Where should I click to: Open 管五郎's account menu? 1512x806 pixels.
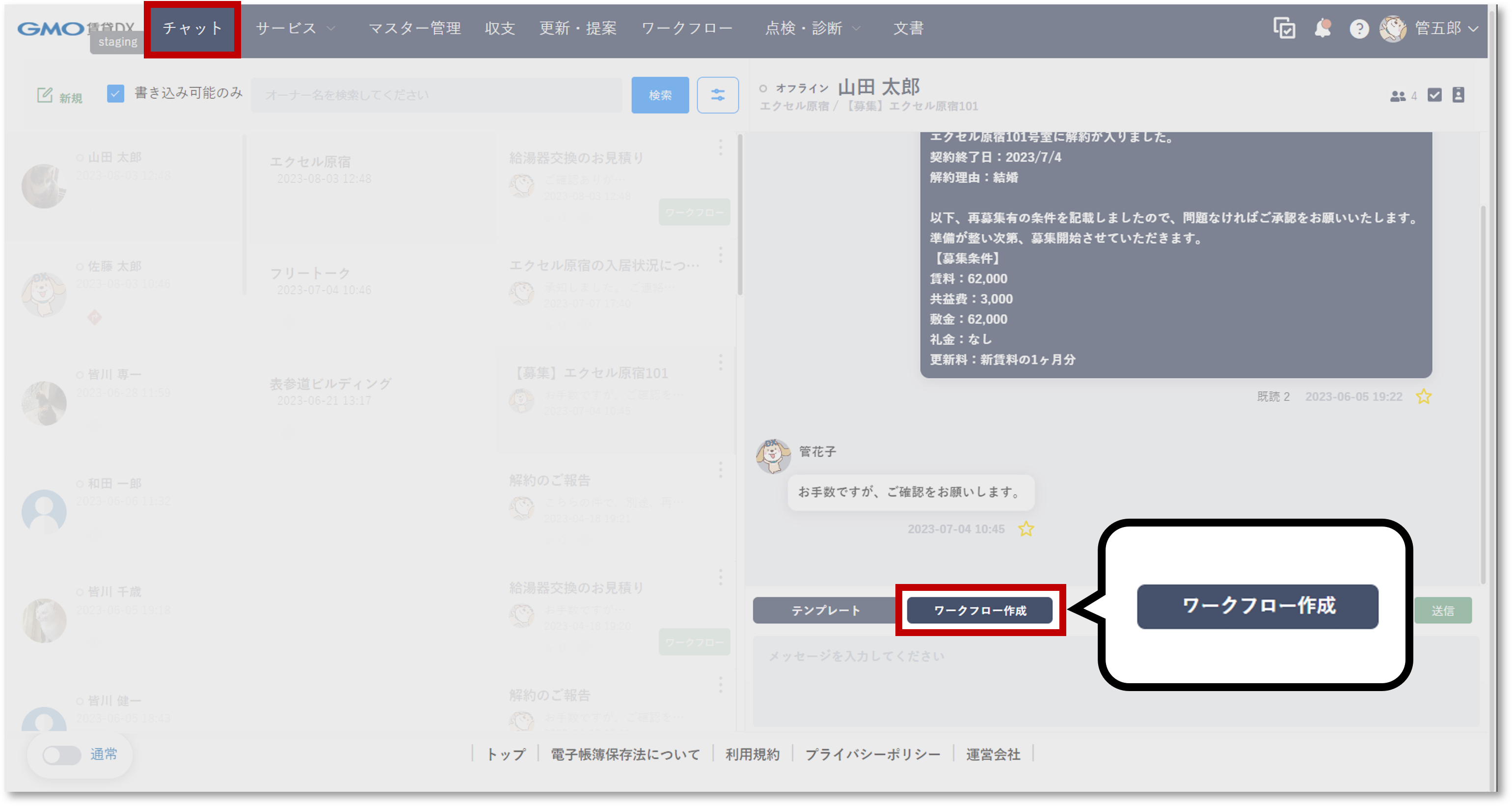[1438, 28]
